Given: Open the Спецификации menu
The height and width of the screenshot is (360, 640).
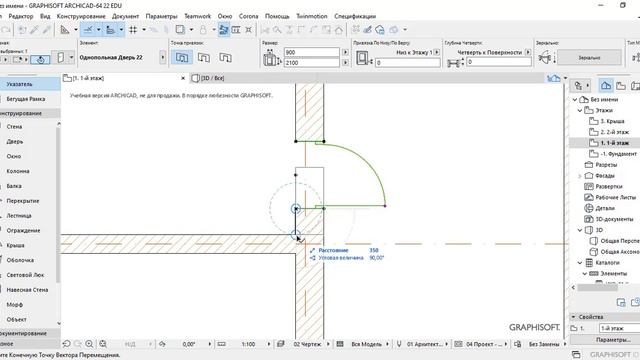Looking at the screenshot, I should pyautogui.click(x=355, y=16).
